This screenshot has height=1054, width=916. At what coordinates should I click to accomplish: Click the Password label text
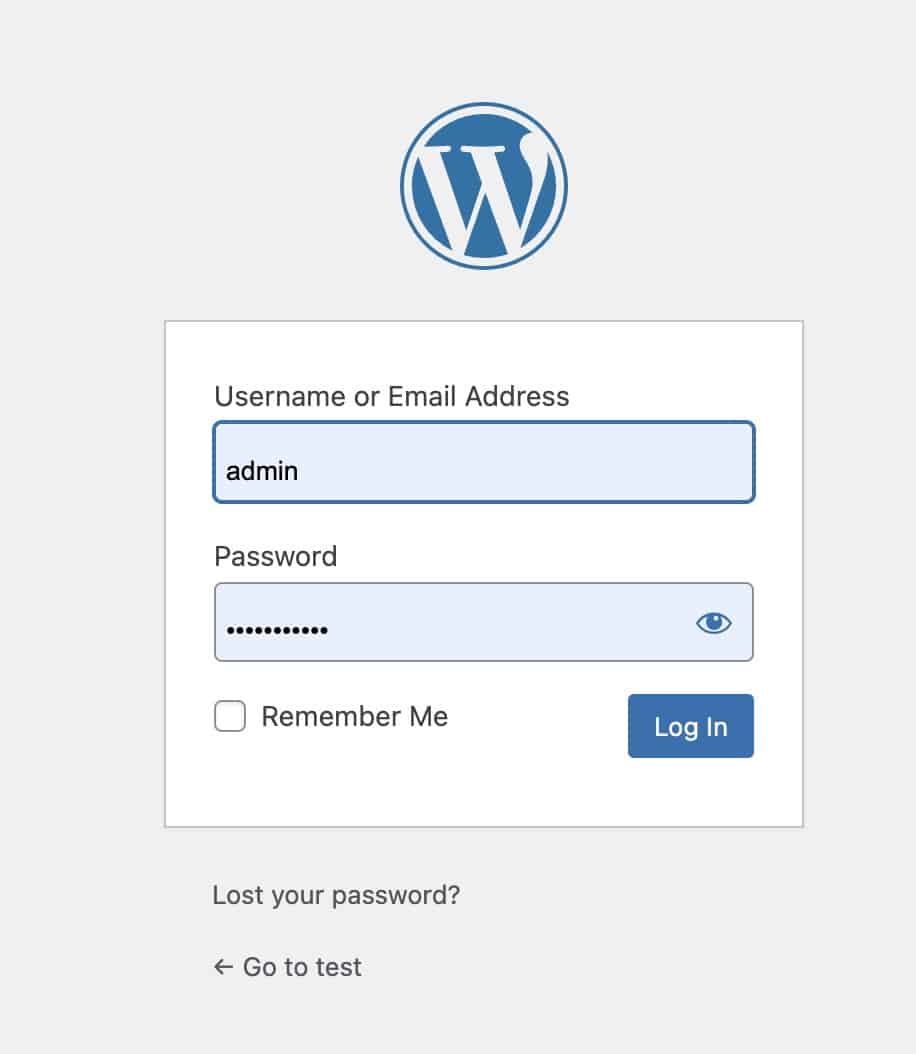[x=275, y=556]
